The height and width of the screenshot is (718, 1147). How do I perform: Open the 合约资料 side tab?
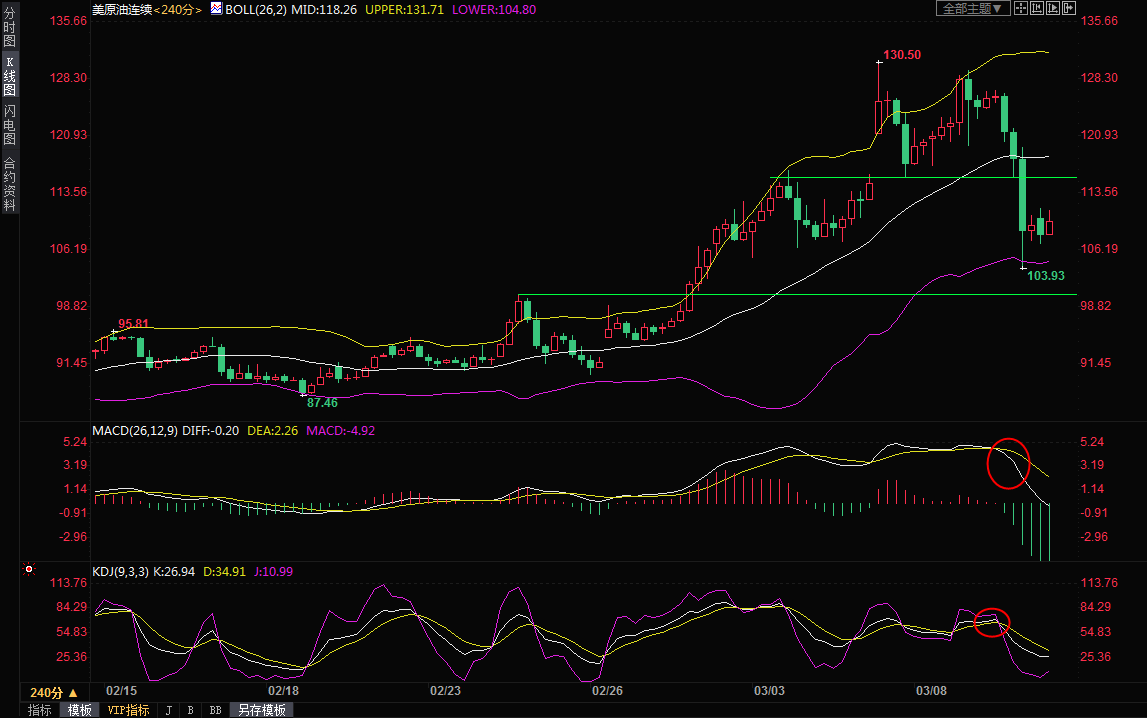(x=9, y=184)
